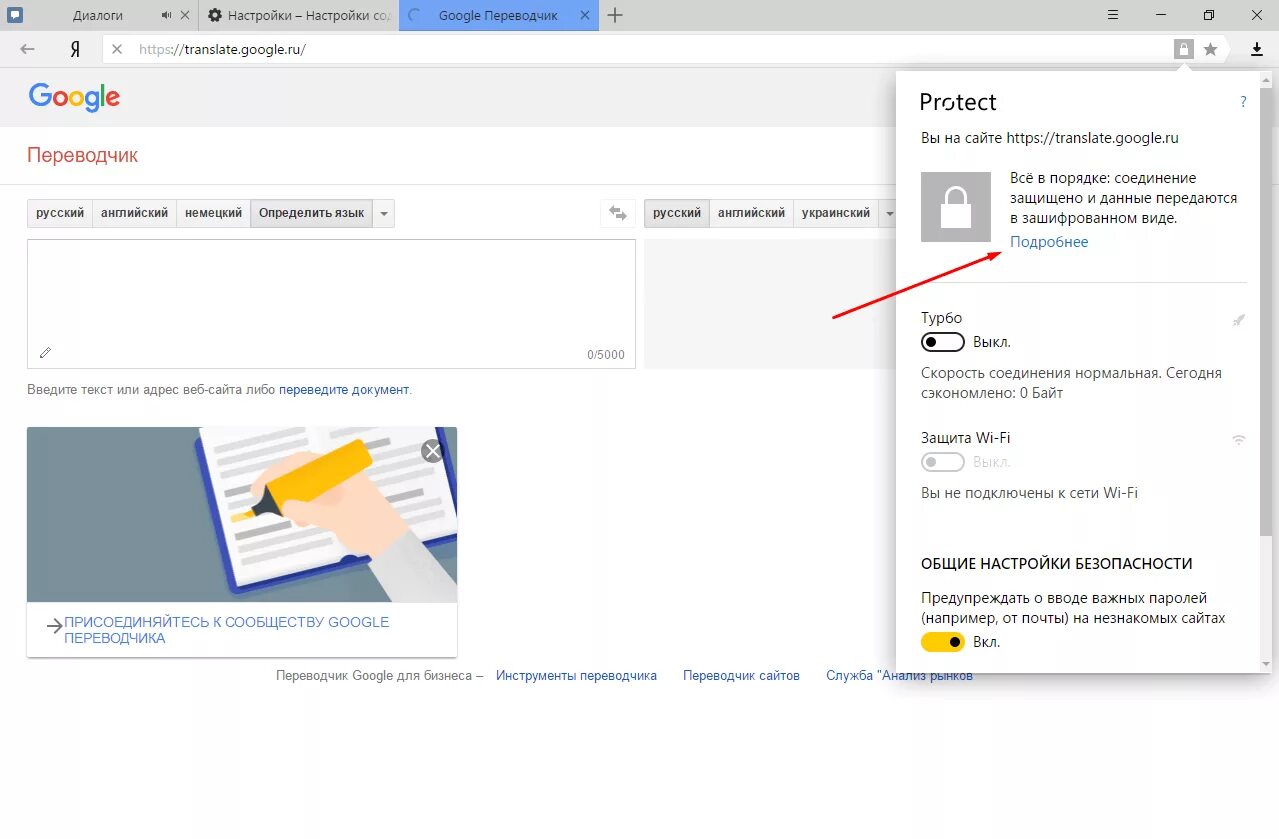The width and height of the screenshot is (1279, 839).
Task: Click the large padlock image in Protect panel
Action: click(x=956, y=207)
